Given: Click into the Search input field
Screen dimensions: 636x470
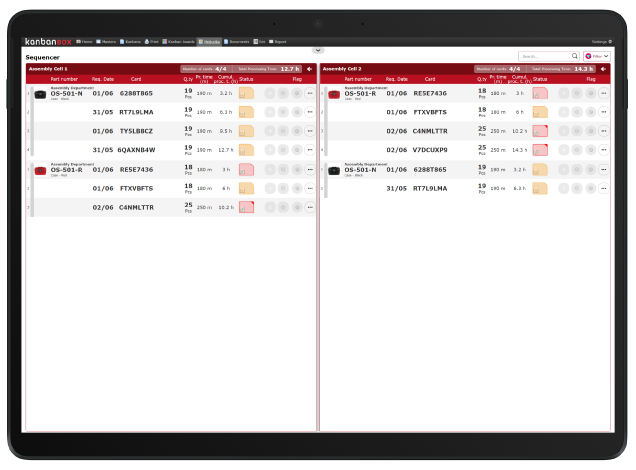Looking at the screenshot, I should (543, 57).
